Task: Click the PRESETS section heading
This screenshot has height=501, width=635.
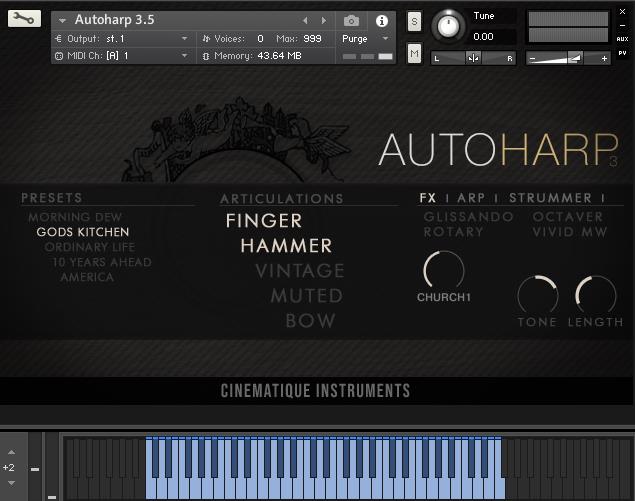Action: pyautogui.click(x=51, y=198)
